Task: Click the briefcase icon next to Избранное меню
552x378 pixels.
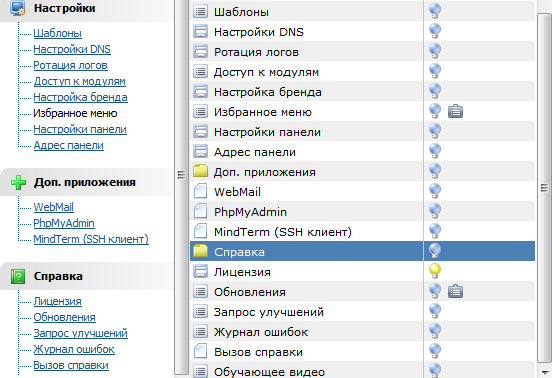Action: 455,112
